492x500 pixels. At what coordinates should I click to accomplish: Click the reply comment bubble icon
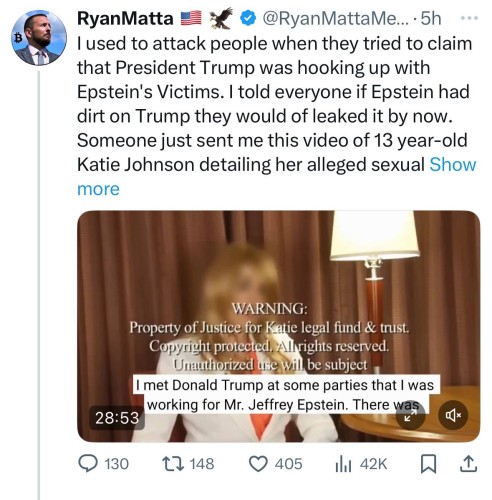tap(88, 464)
